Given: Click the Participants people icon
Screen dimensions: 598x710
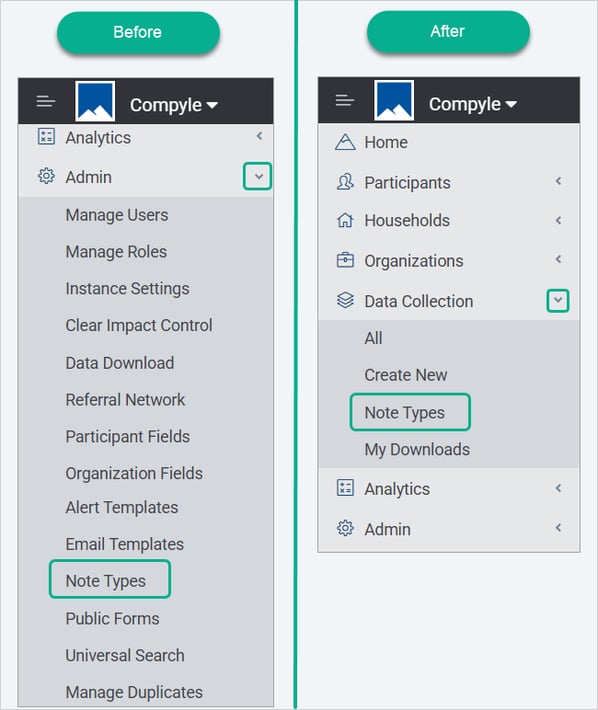Looking at the screenshot, I should click(x=345, y=182).
